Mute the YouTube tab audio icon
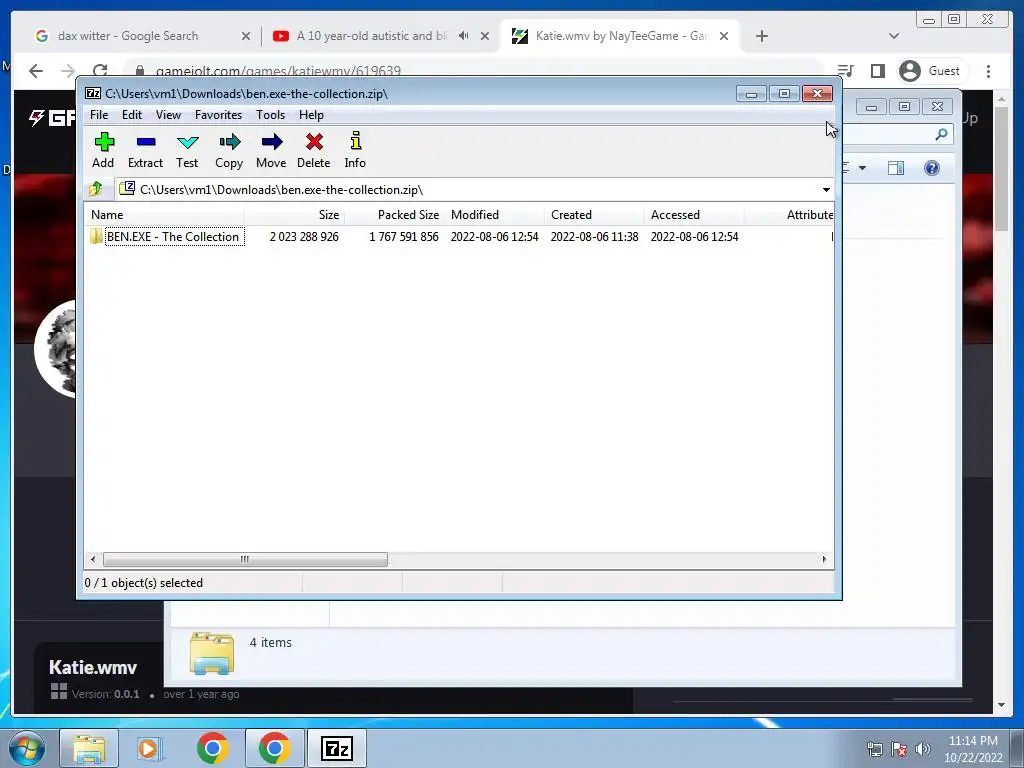Screen dimensions: 1024x768 [x=464, y=36]
